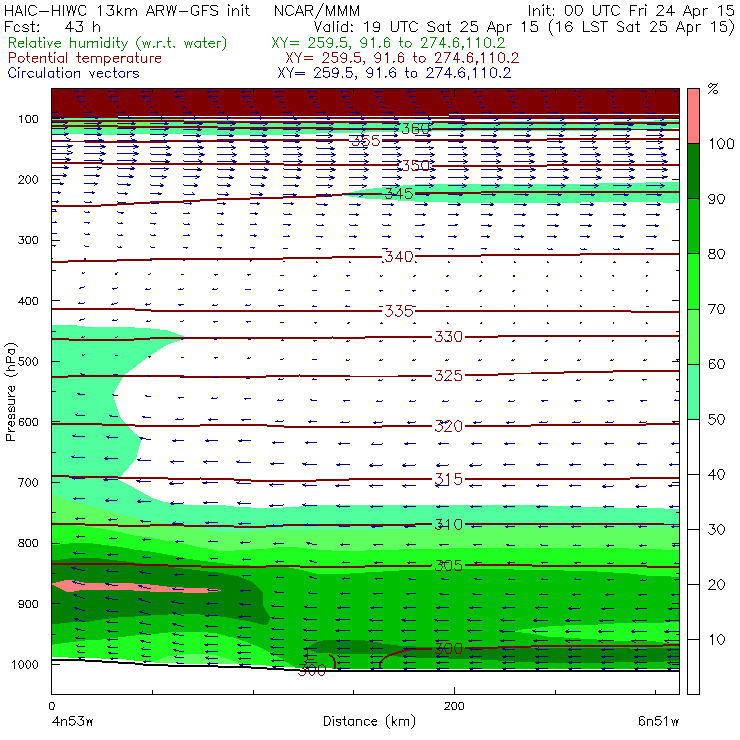Click the 'Fcst: 43 h' forecast hour text
The image size is (740, 740).
click(52, 26)
